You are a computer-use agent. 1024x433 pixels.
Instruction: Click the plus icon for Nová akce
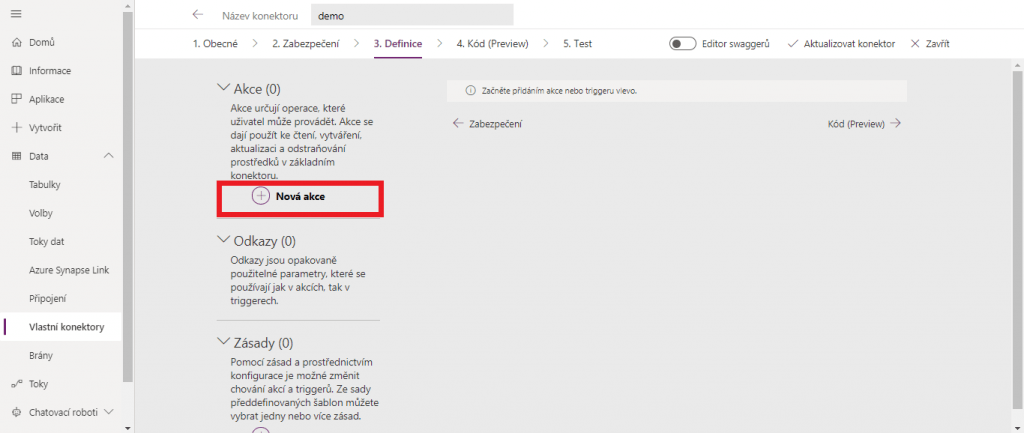[x=260, y=196]
